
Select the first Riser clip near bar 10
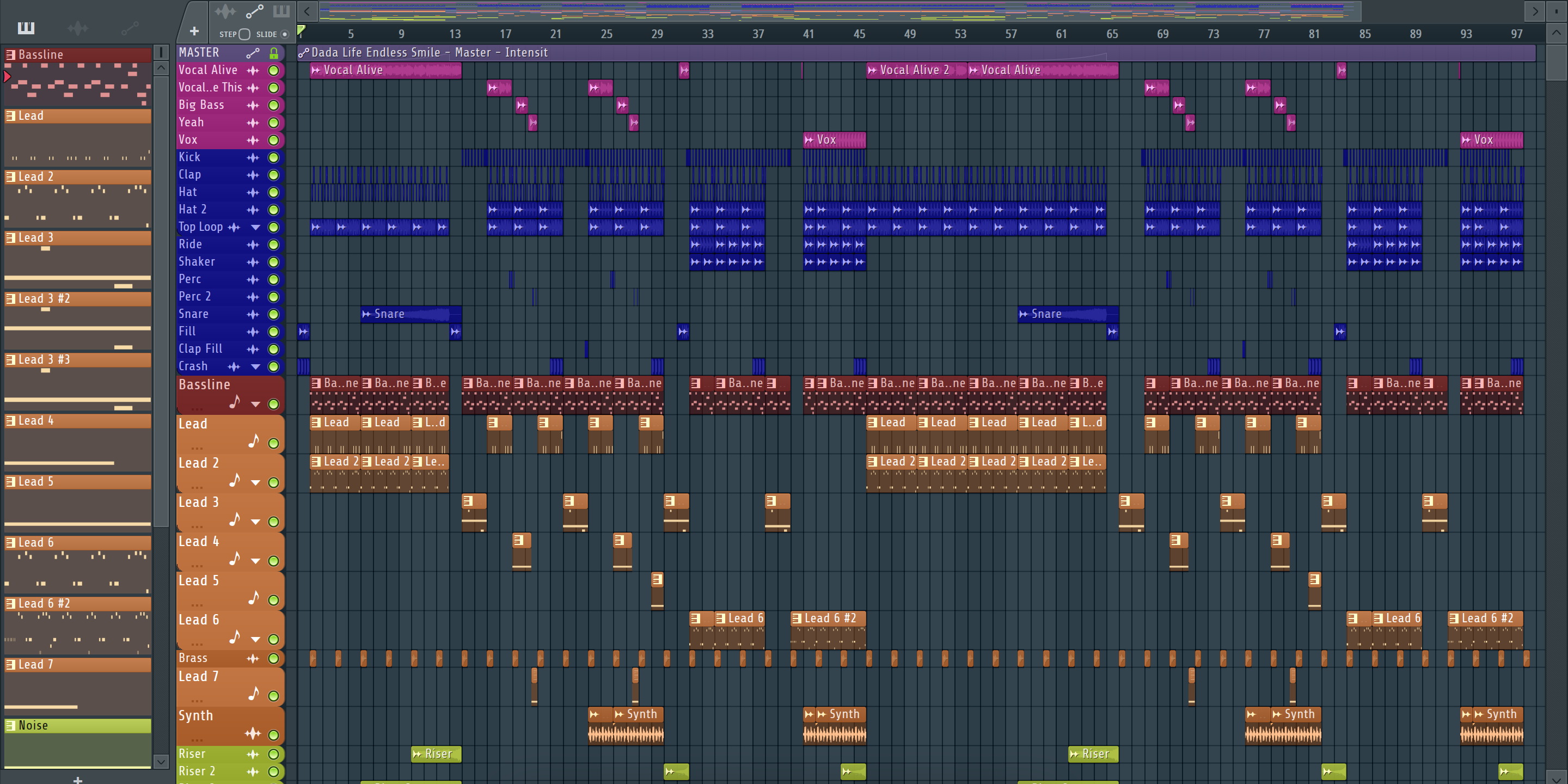(x=436, y=754)
